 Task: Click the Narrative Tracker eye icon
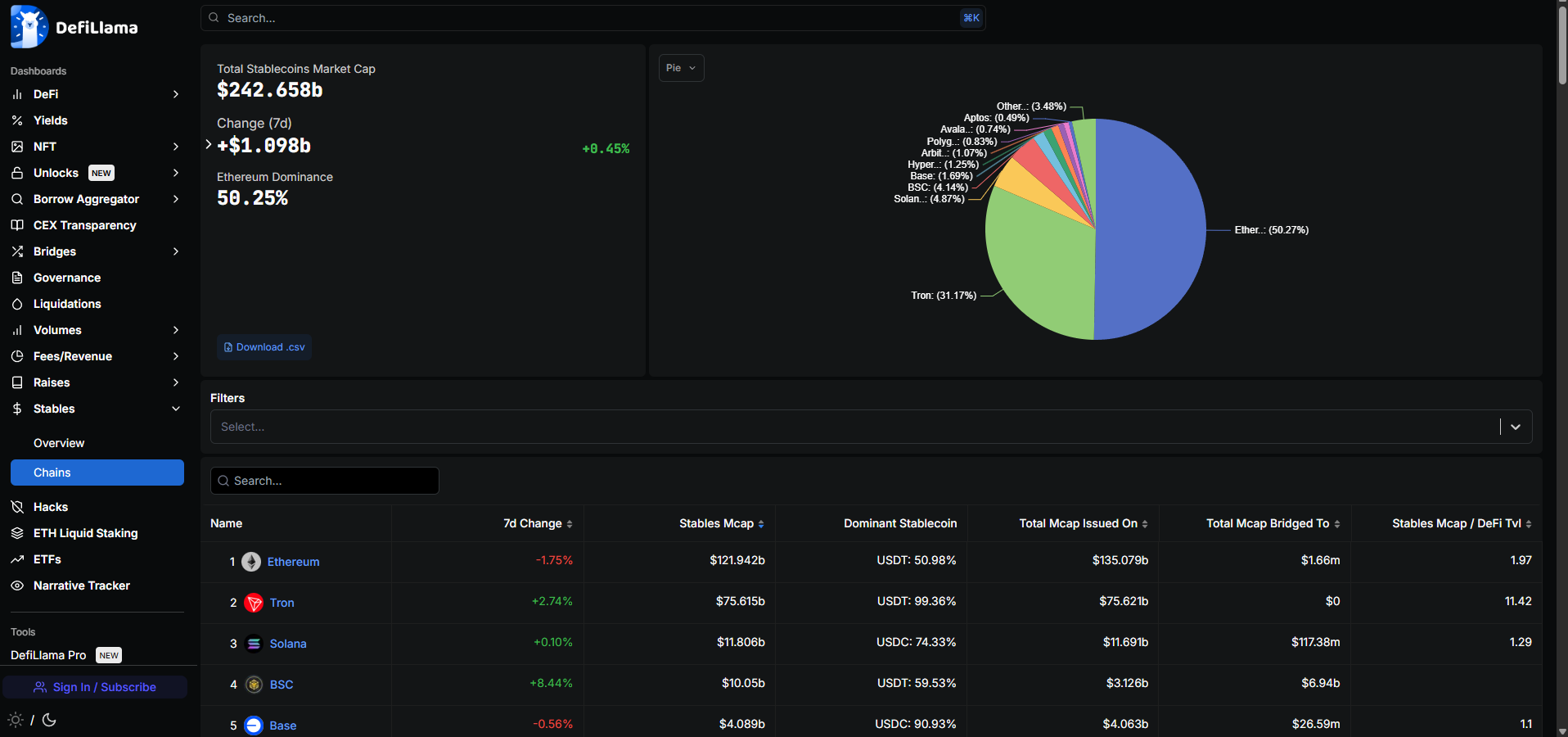coord(17,586)
